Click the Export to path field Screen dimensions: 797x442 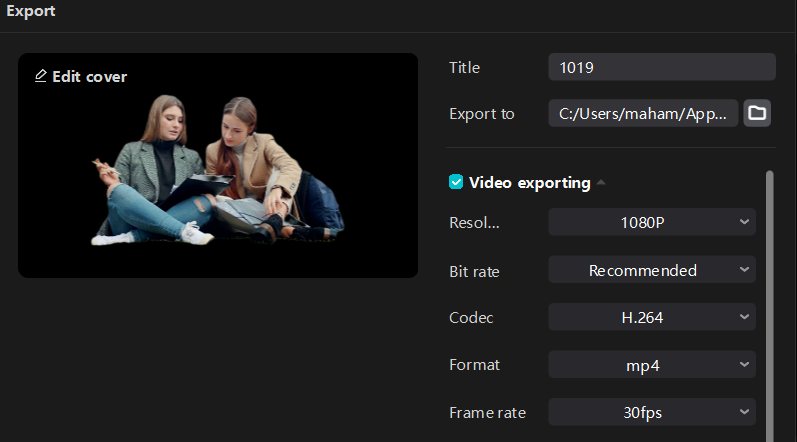tap(643, 113)
